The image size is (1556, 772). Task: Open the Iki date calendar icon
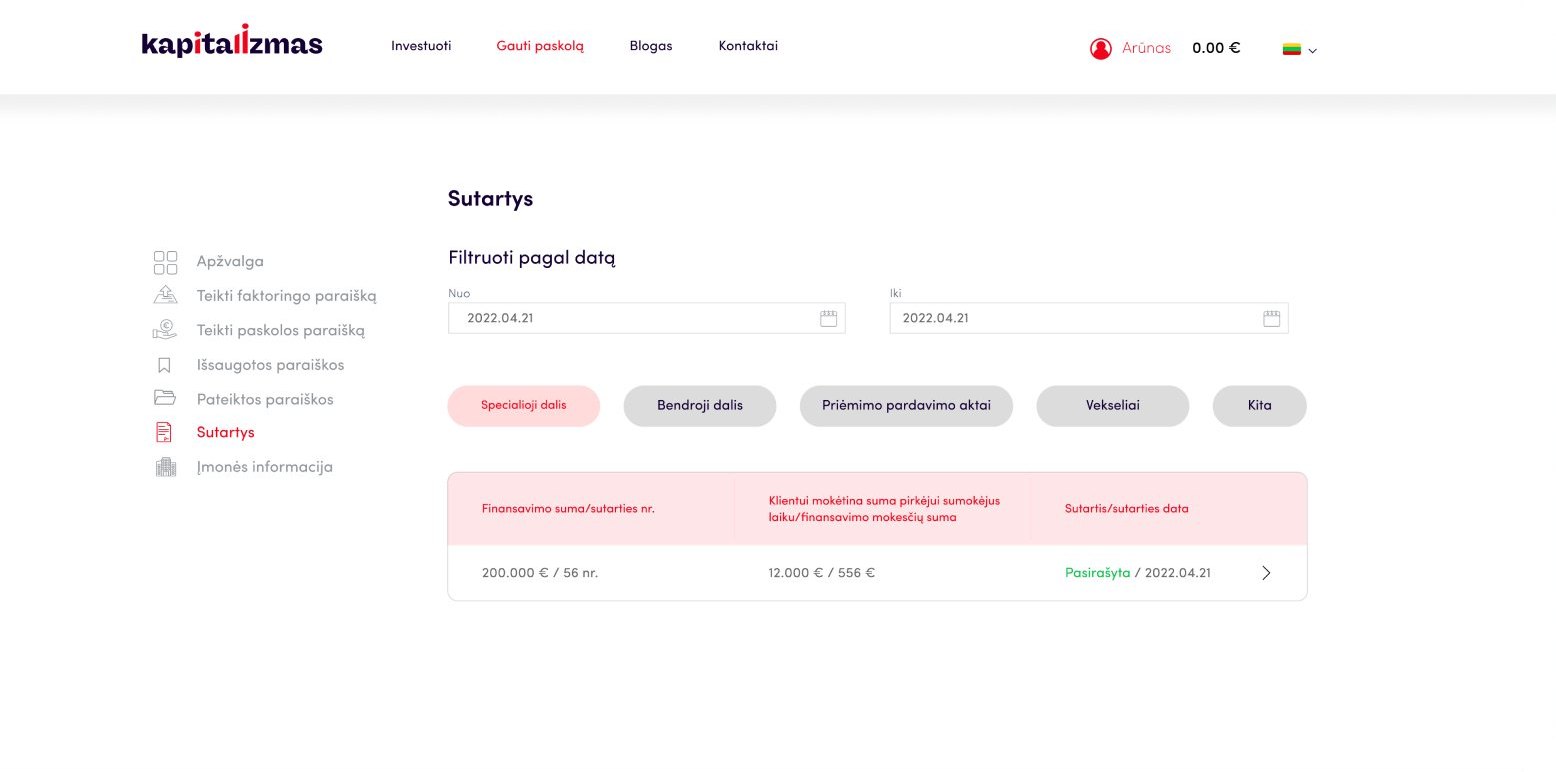pyautogui.click(x=1271, y=319)
